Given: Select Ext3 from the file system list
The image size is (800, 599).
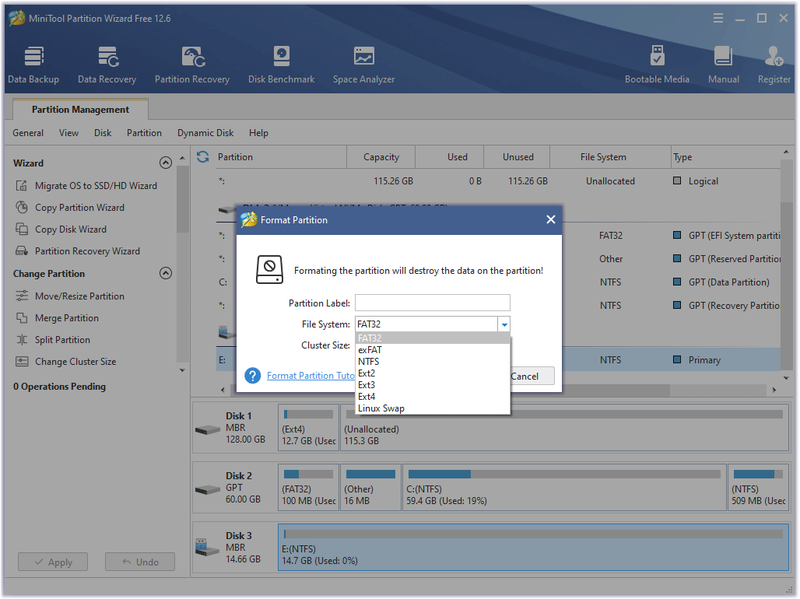Looking at the screenshot, I should (x=433, y=385).
